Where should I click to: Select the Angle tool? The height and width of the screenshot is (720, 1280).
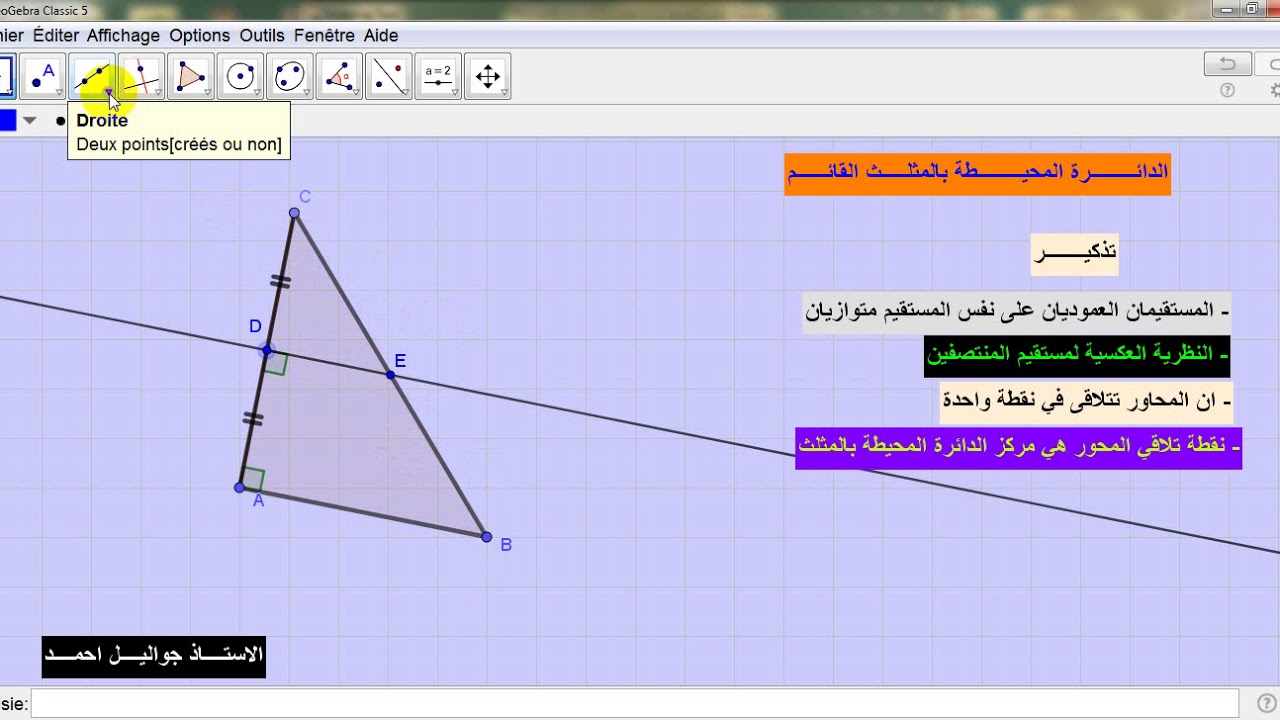tap(339, 76)
